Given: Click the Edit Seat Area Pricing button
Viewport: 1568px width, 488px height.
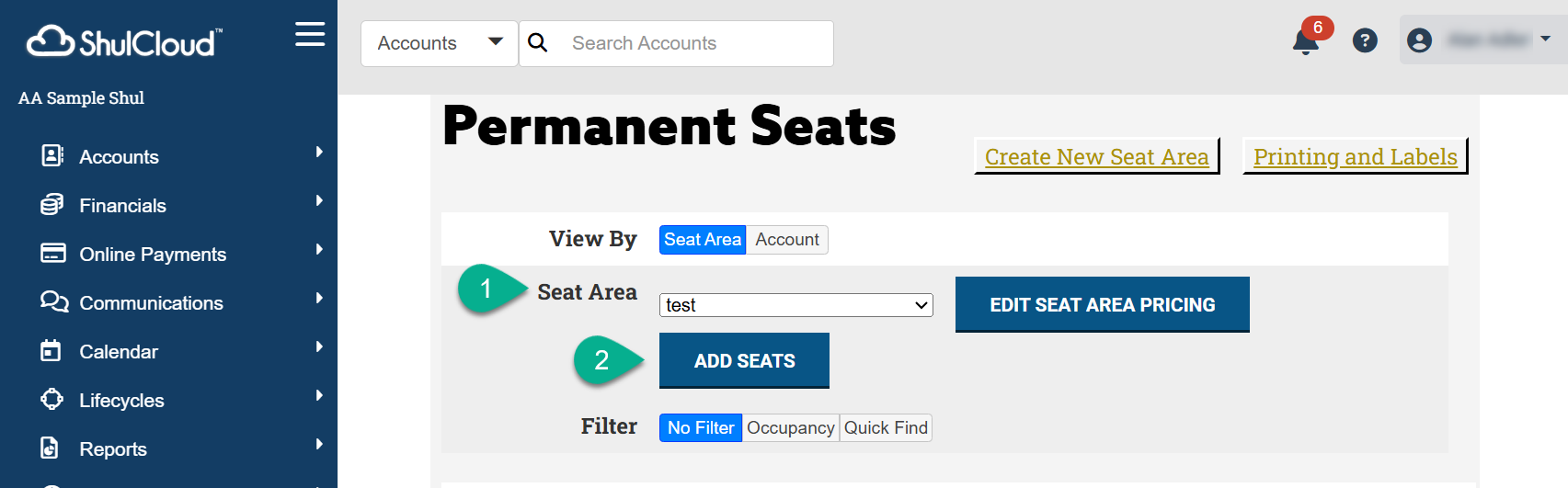Looking at the screenshot, I should (1102, 305).
